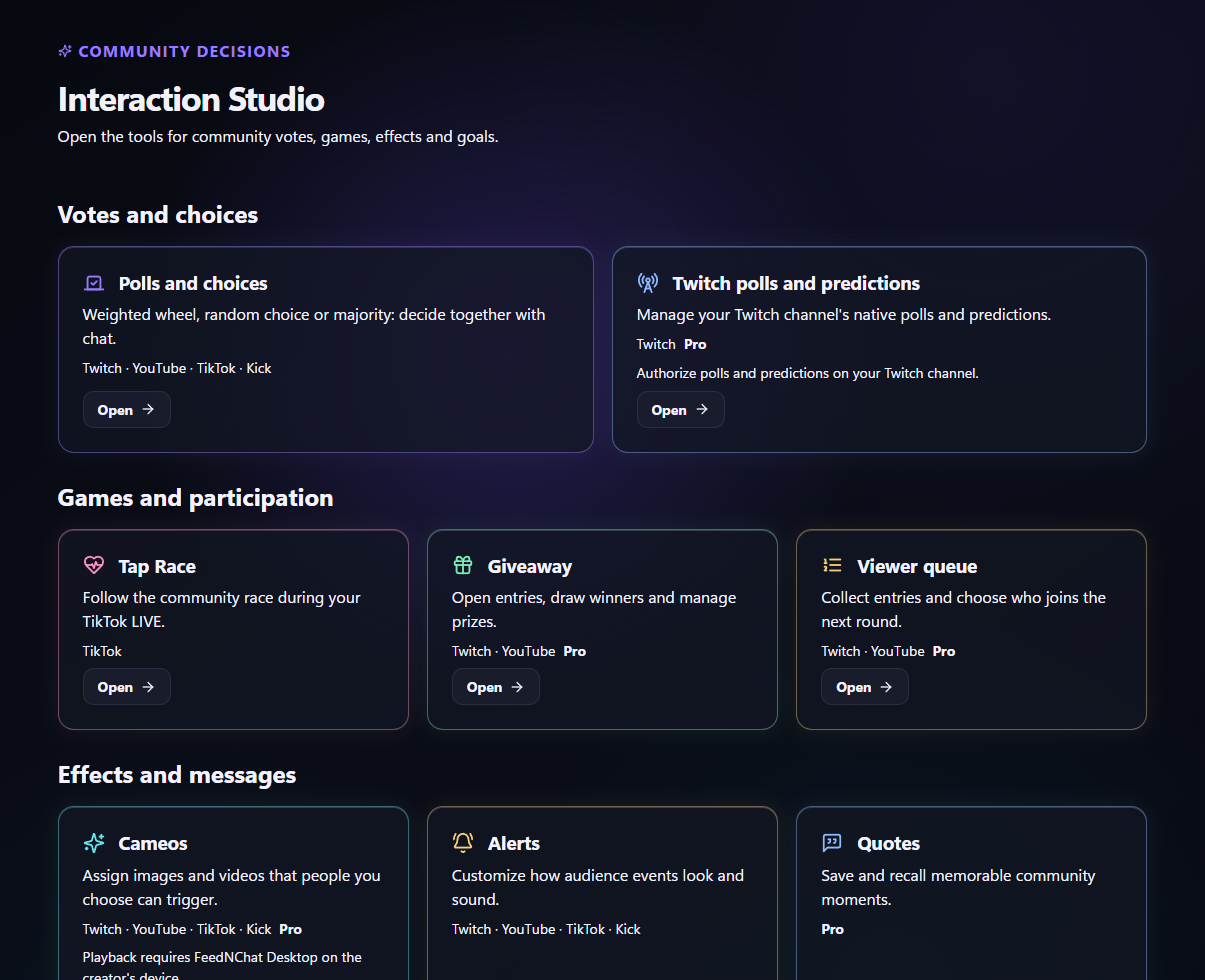
Task: Click 'Collect entries and choose who joins' text
Action: [x=963, y=609]
